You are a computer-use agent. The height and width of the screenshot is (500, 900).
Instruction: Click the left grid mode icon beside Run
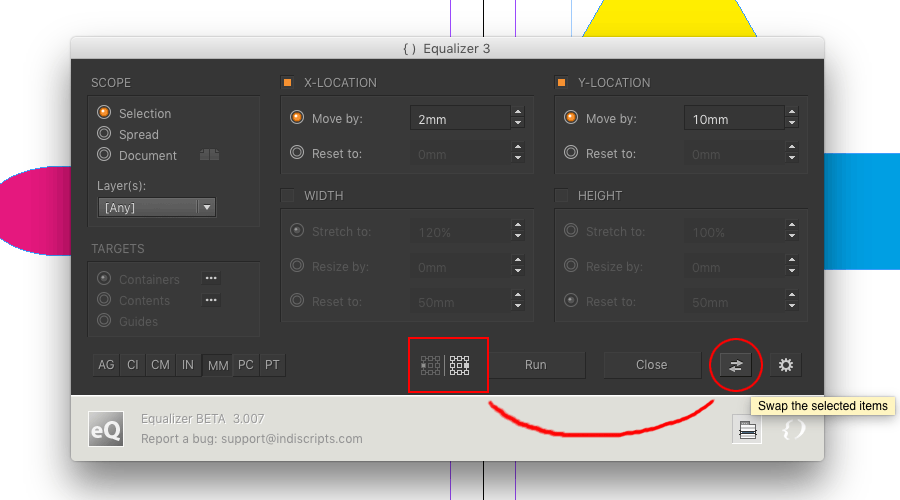(x=430, y=365)
